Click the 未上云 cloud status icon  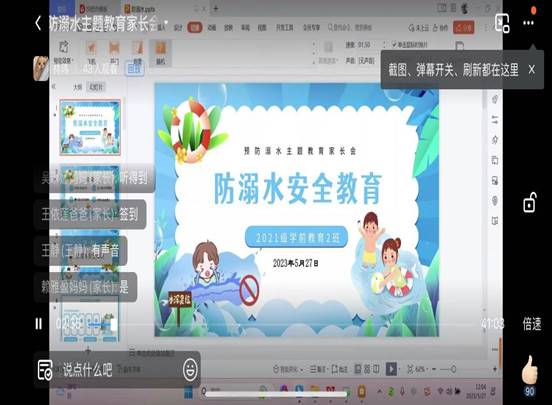(419, 27)
